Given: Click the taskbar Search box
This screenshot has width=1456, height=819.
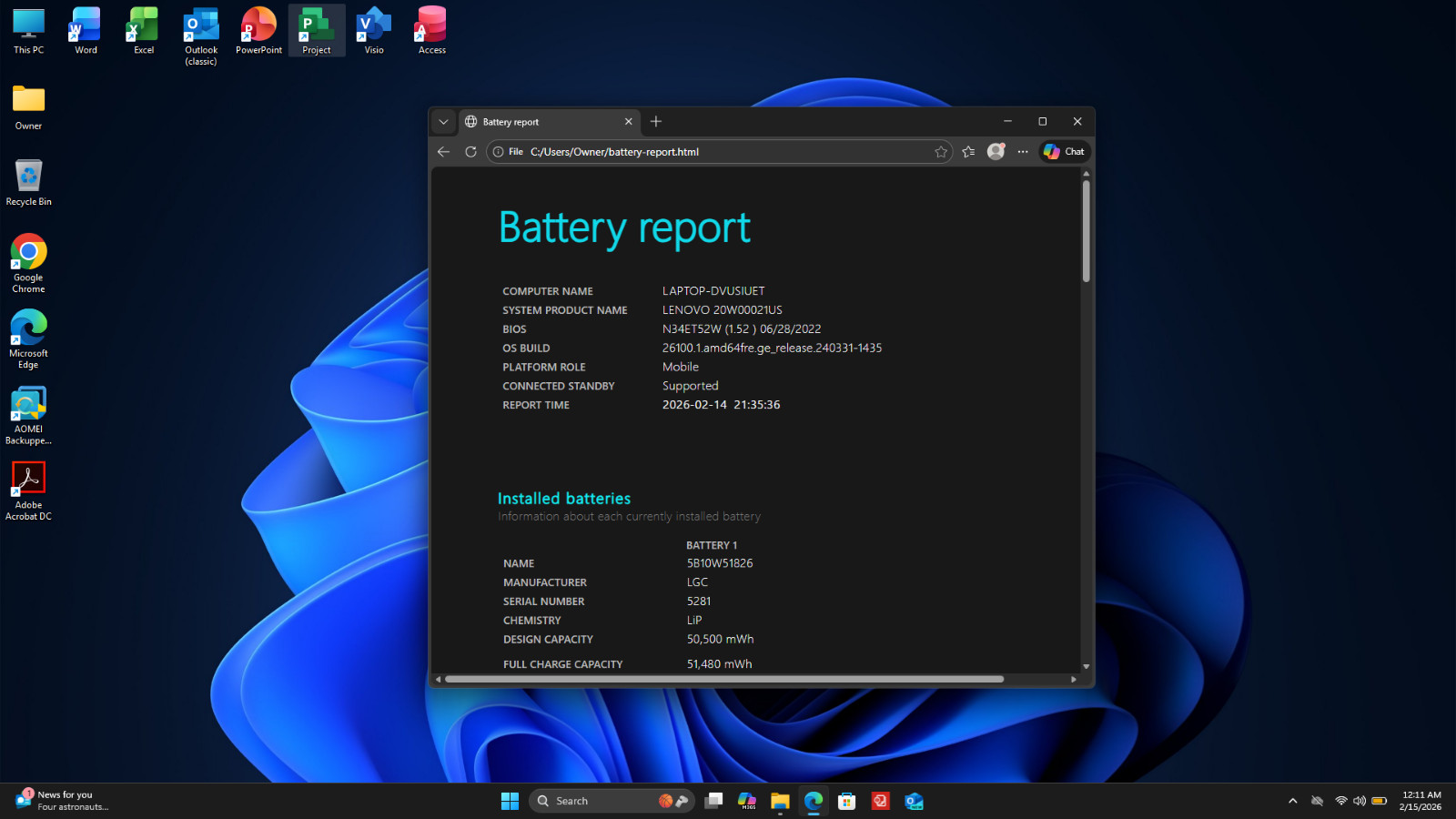Looking at the screenshot, I should click(x=612, y=801).
